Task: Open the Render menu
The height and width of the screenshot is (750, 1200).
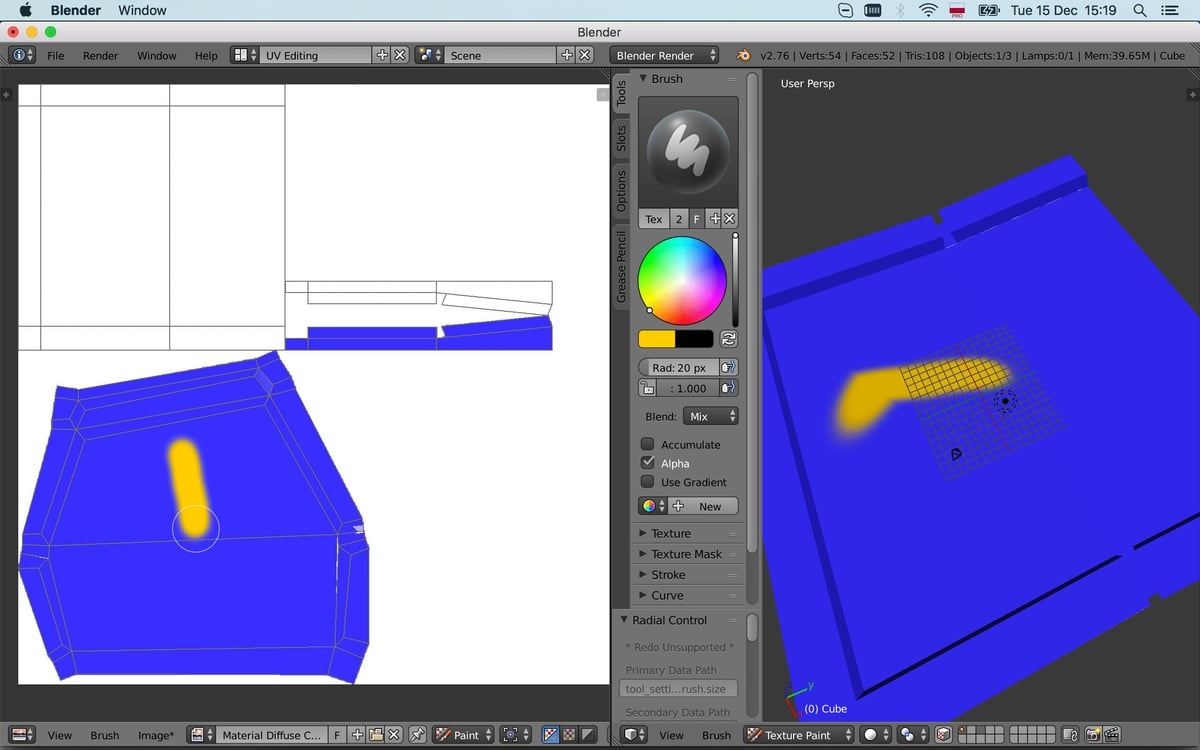Action: (99, 56)
